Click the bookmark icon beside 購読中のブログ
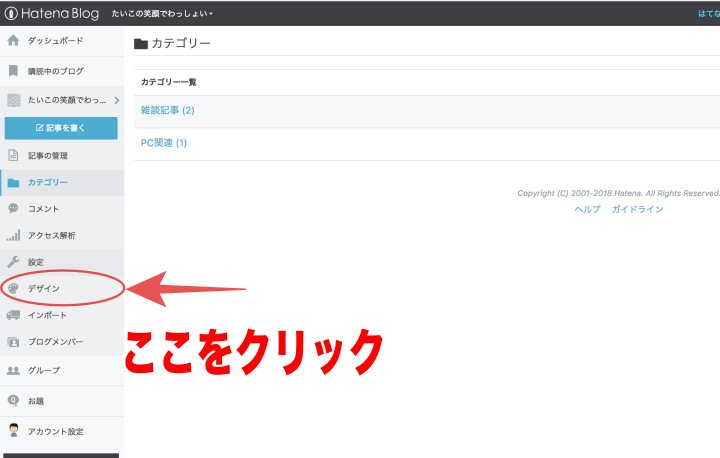Screen dimensions: 720x458 pyautogui.click(x=13, y=71)
